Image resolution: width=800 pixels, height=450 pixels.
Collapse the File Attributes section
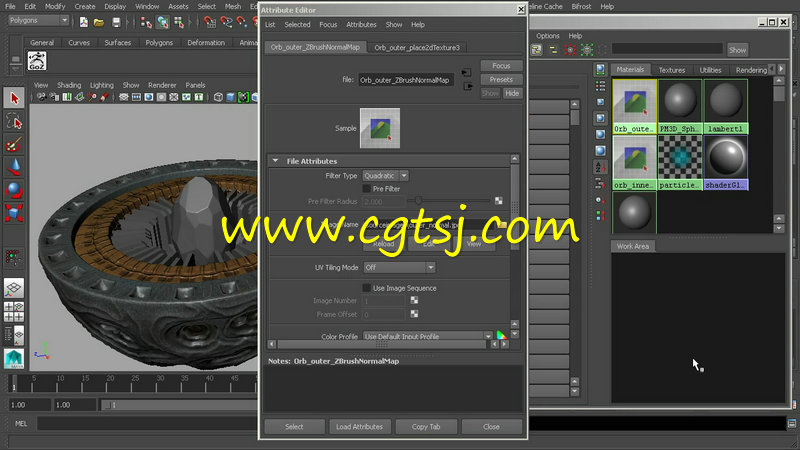(276, 161)
